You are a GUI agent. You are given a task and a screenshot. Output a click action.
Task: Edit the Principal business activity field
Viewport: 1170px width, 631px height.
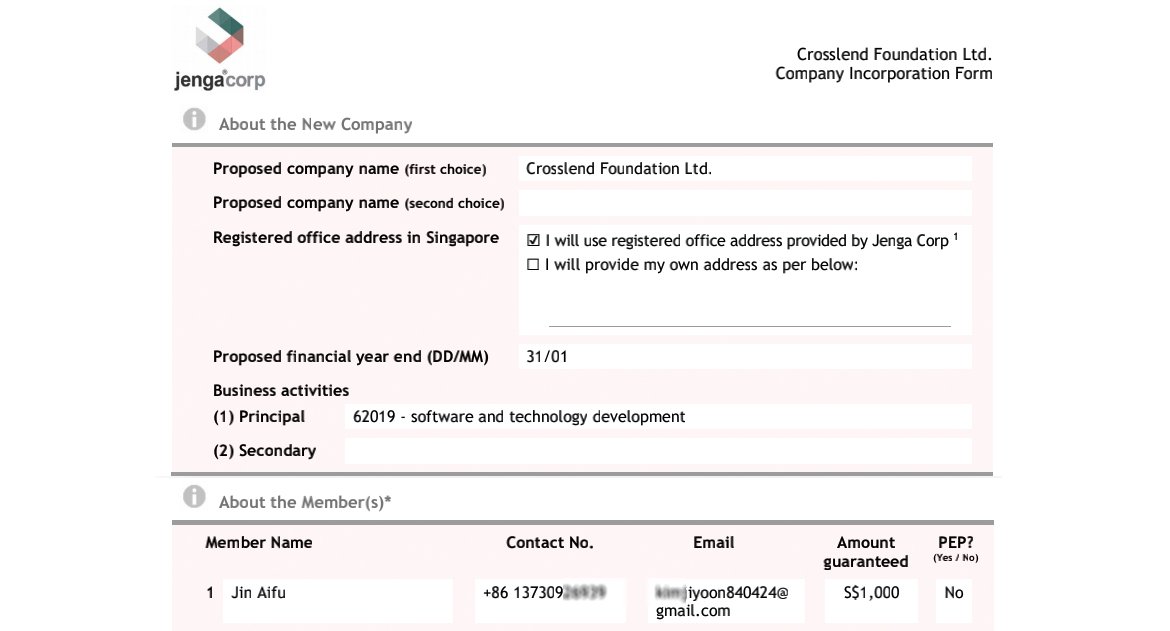pos(658,417)
